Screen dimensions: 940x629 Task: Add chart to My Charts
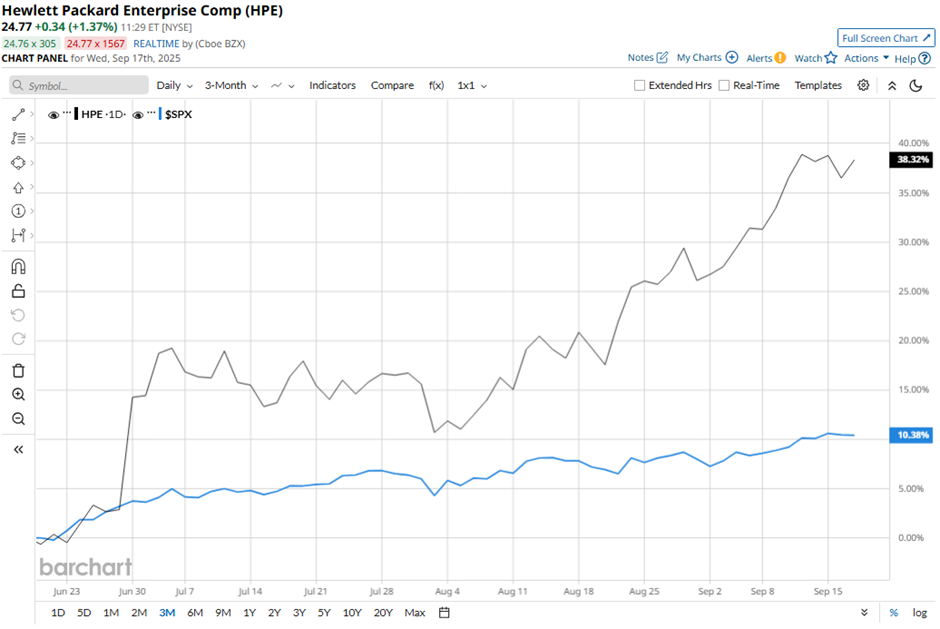731,58
